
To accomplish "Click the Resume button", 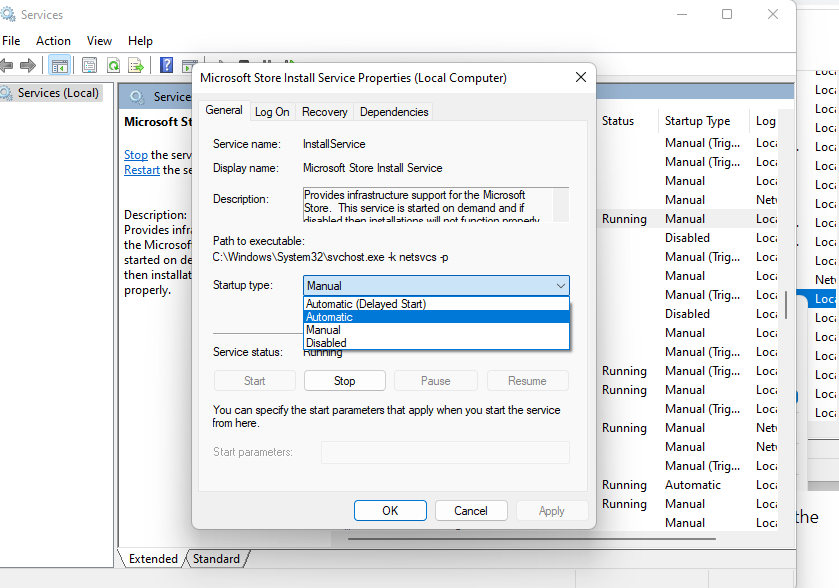I will pyautogui.click(x=527, y=381).
